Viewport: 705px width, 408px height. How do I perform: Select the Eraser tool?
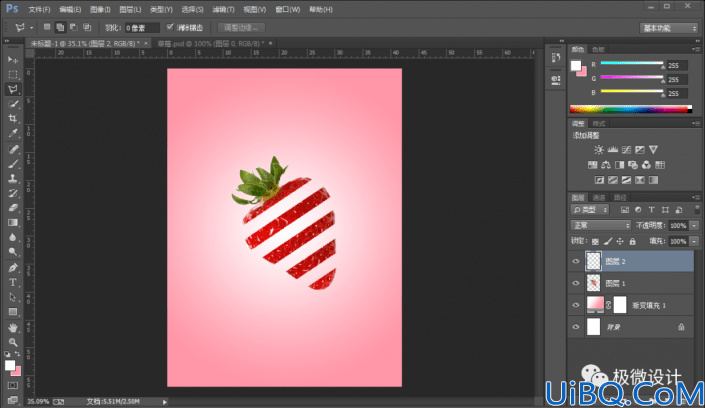point(13,208)
